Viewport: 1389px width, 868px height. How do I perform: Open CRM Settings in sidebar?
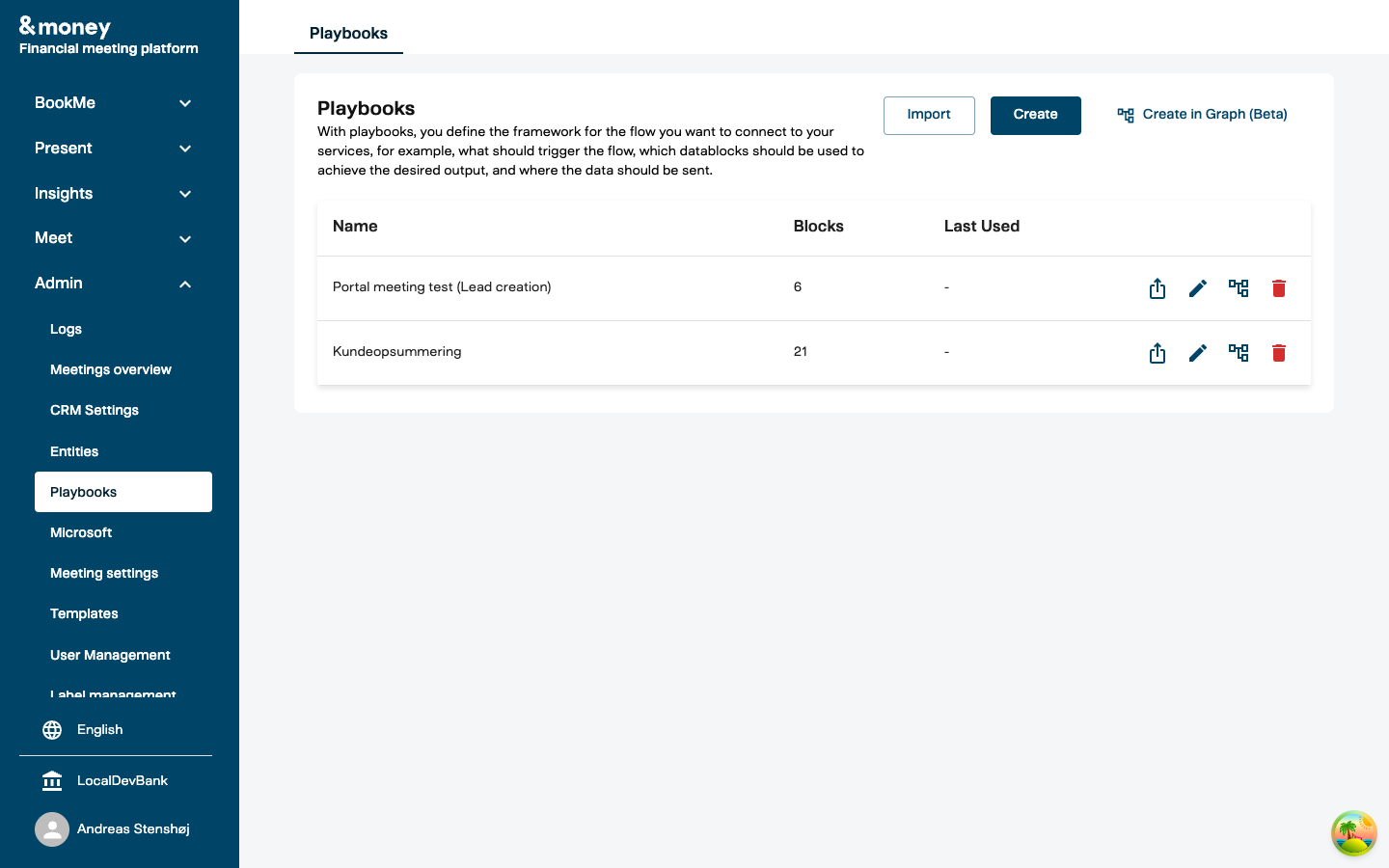tap(95, 411)
